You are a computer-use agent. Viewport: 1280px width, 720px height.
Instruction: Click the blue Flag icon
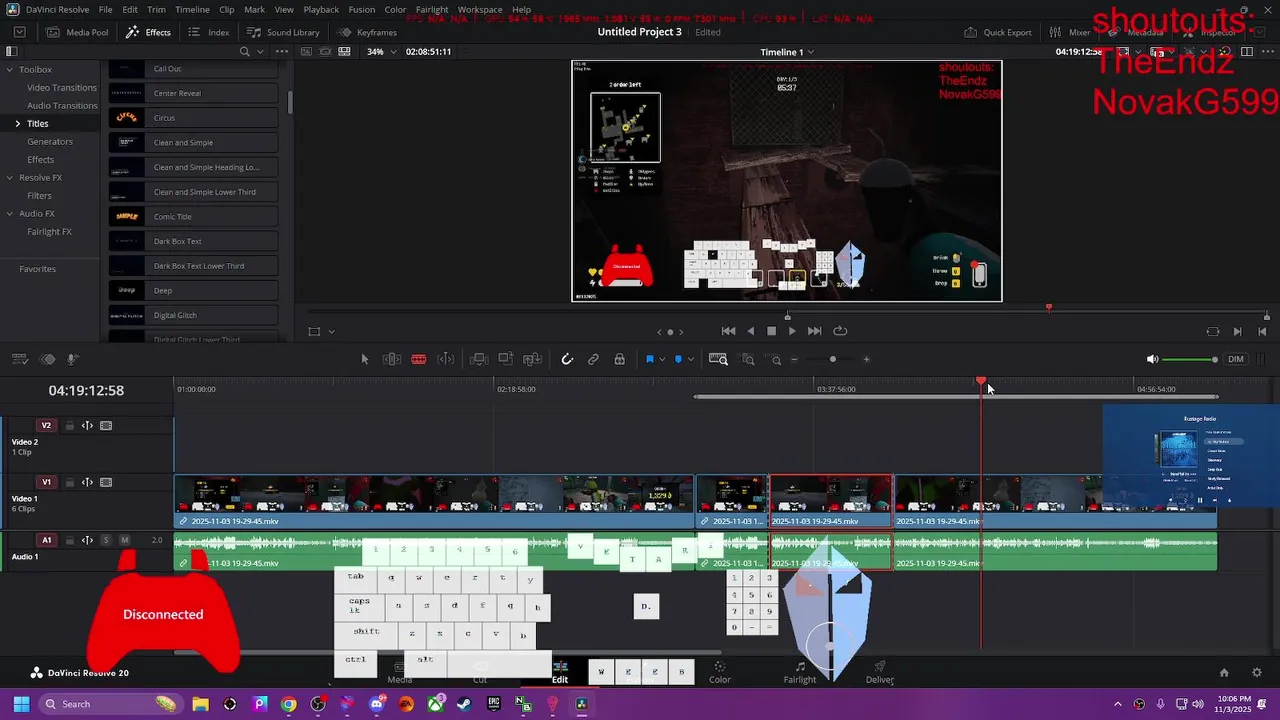[650, 359]
